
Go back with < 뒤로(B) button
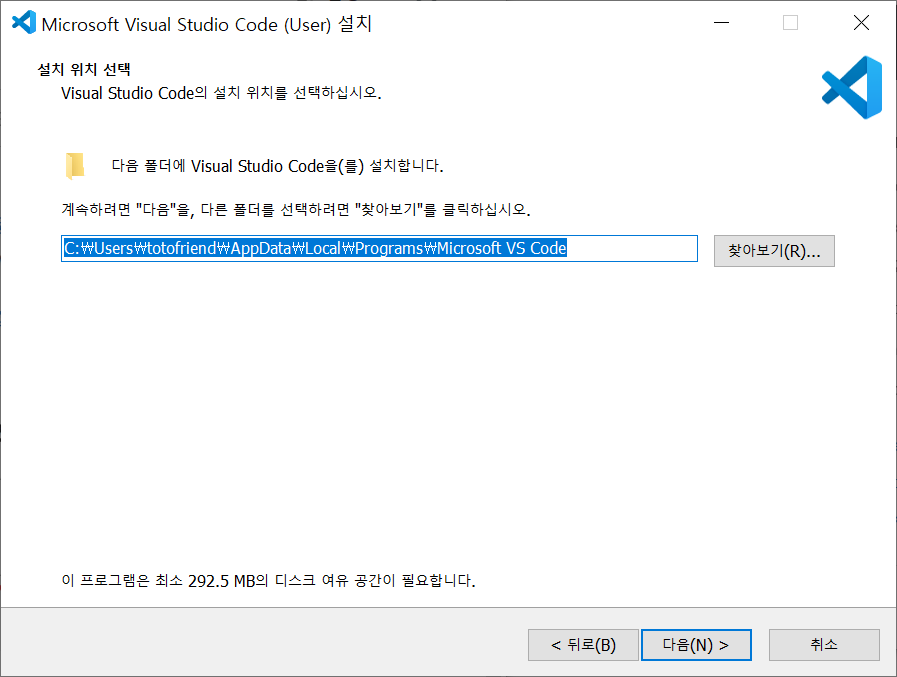[x=583, y=645]
